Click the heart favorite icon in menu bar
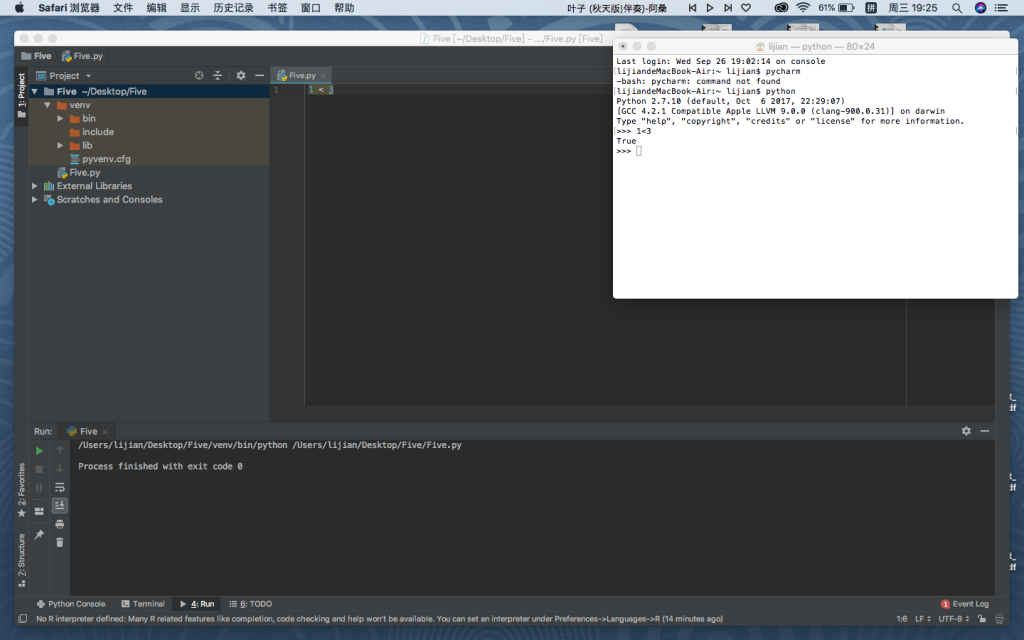This screenshot has height=640, width=1024. pyautogui.click(x=746, y=8)
